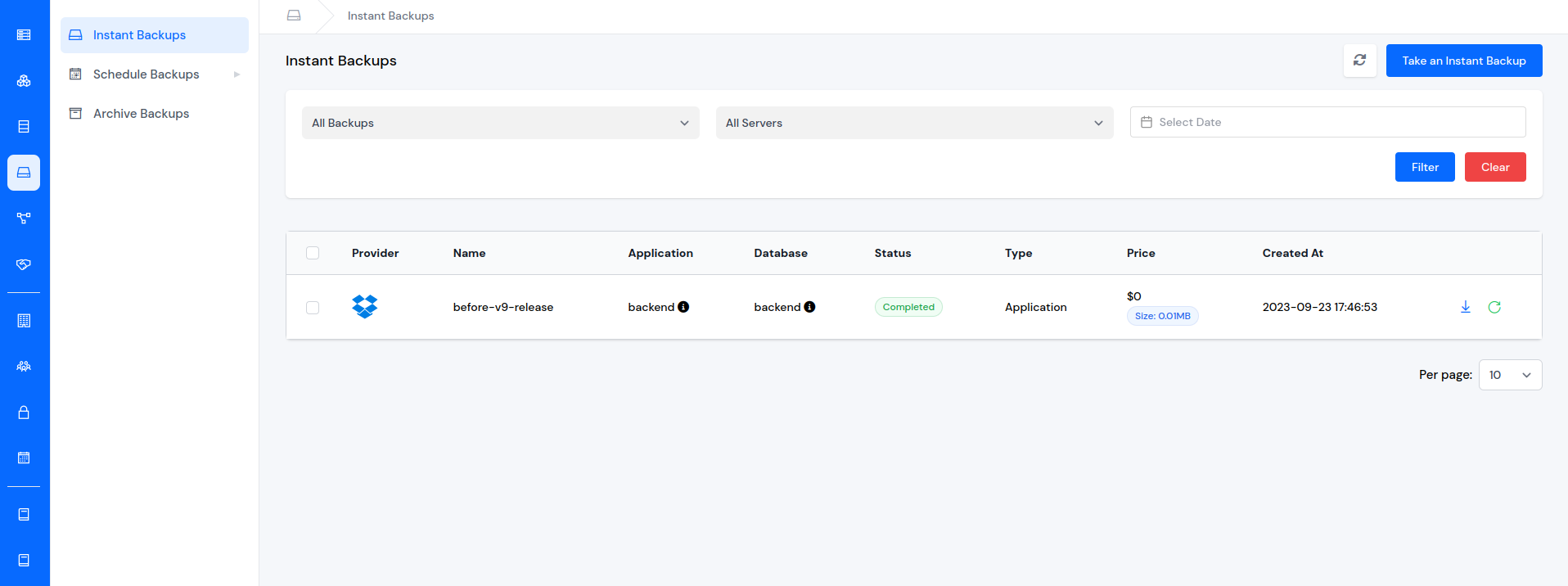Click the Name column header
This screenshot has width=1568, height=586.
tap(470, 253)
